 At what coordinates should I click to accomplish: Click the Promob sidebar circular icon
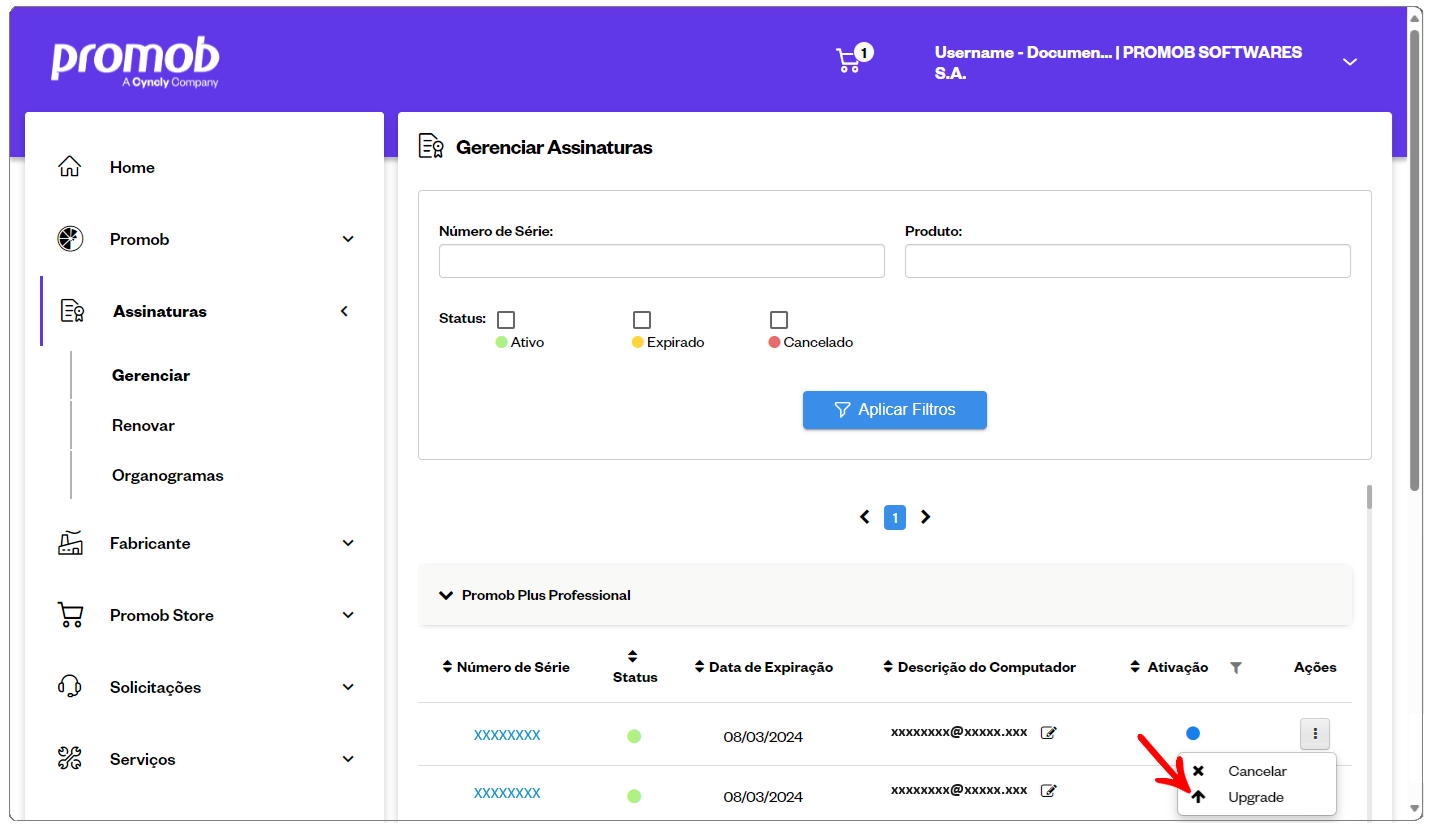(70, 239)
